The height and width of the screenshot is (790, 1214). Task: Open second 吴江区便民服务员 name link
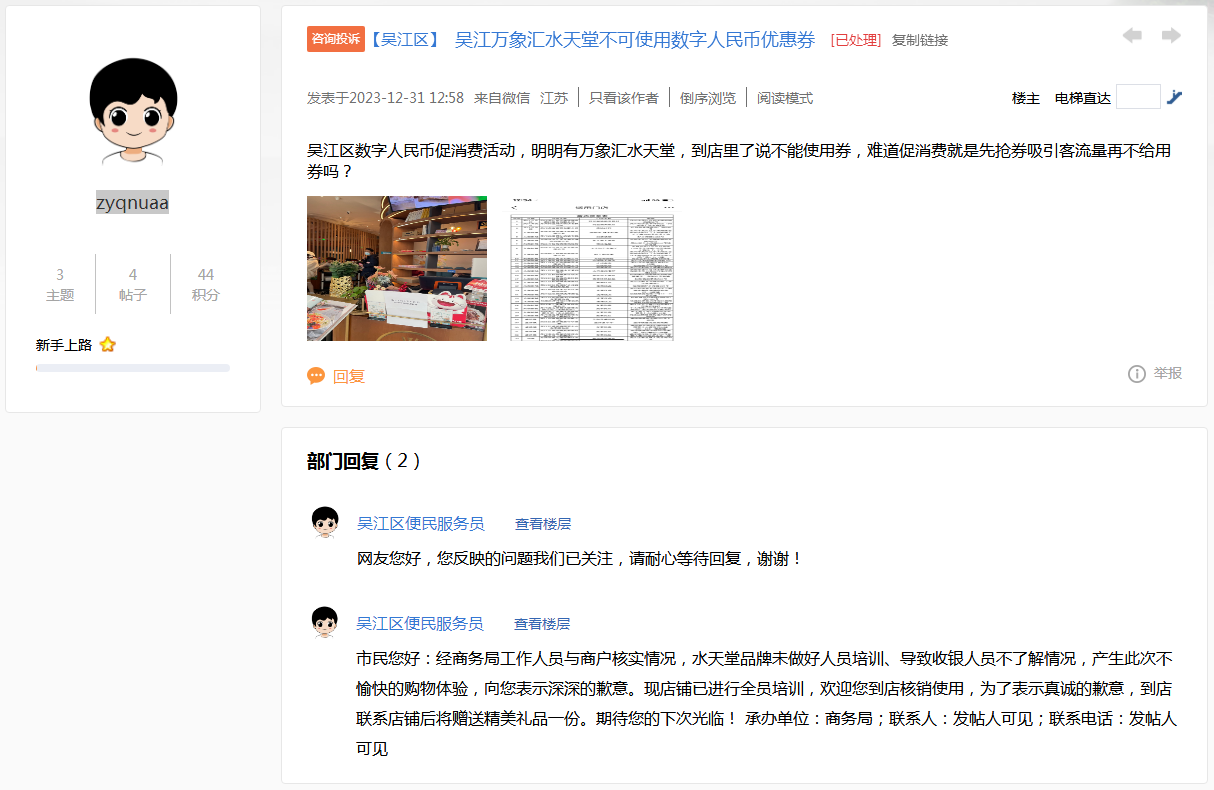[x=420, y=623]
